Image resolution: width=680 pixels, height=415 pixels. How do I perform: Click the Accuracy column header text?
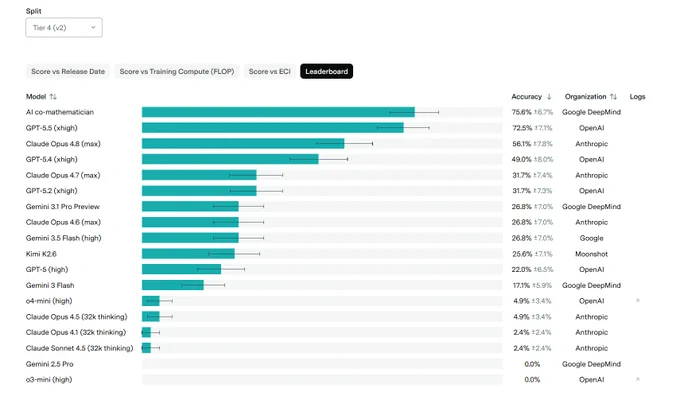(x=526, y=97)
